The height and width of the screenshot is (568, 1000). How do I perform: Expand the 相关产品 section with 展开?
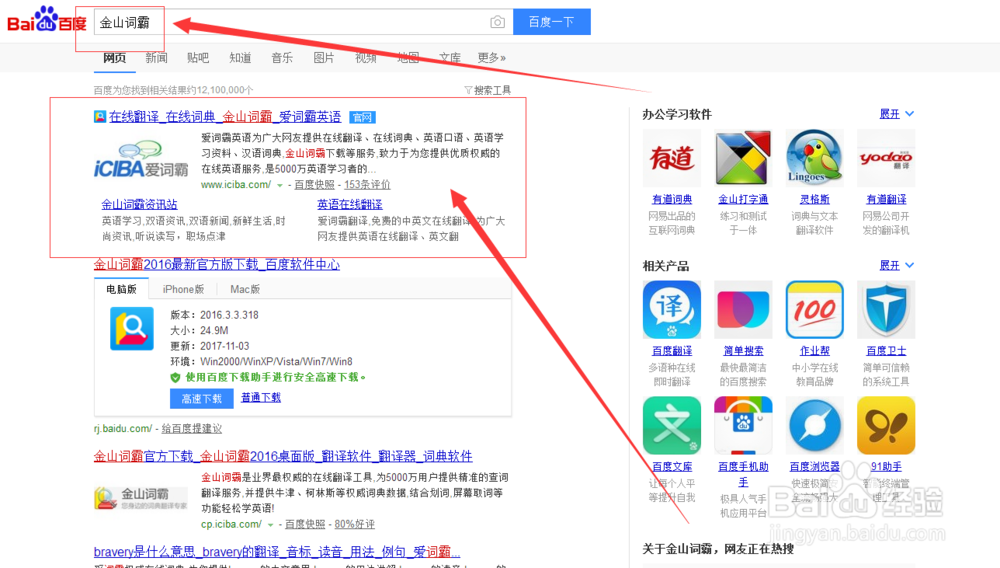tap(896, 265)
